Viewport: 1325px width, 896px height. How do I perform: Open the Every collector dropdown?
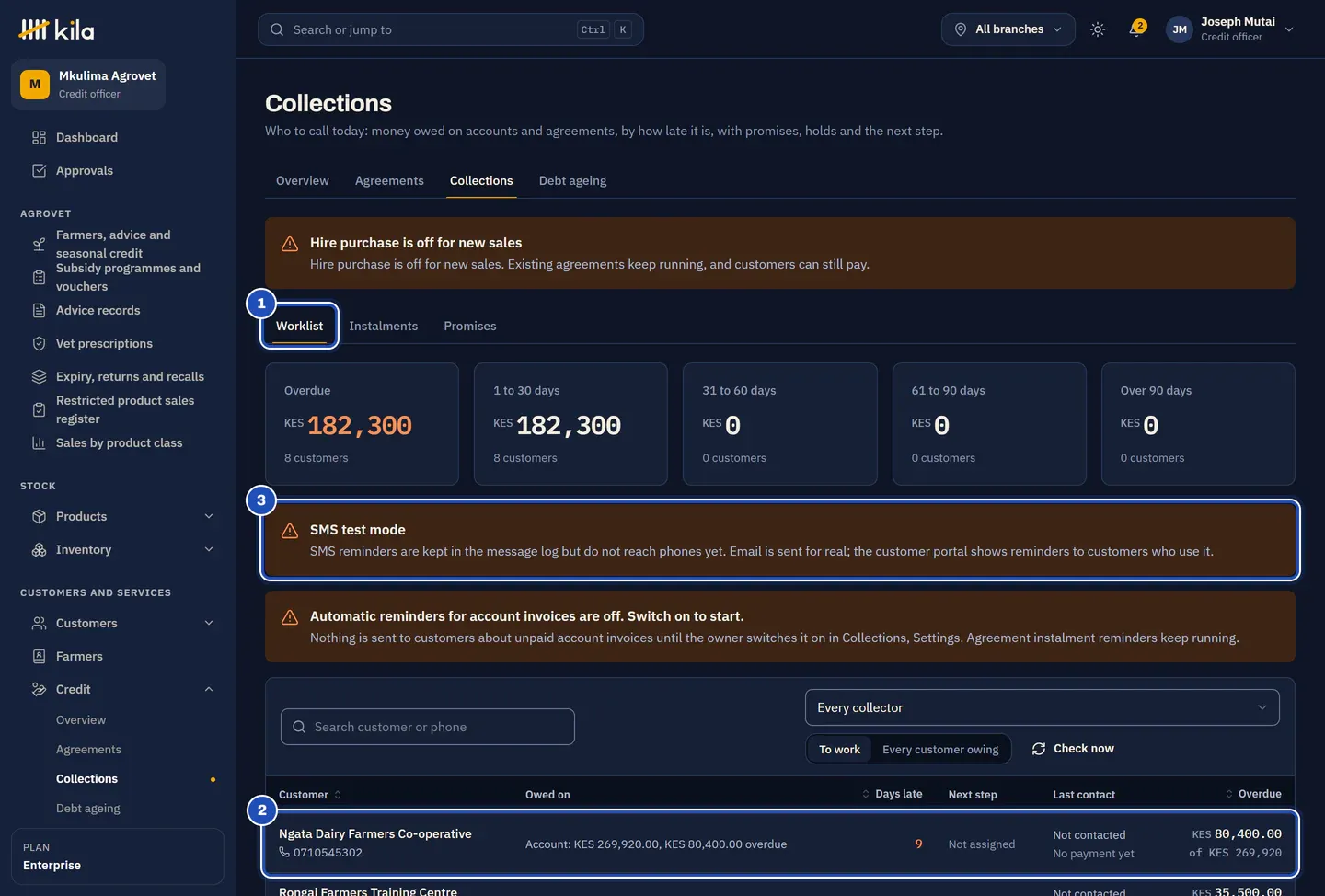coord(1042,707)
